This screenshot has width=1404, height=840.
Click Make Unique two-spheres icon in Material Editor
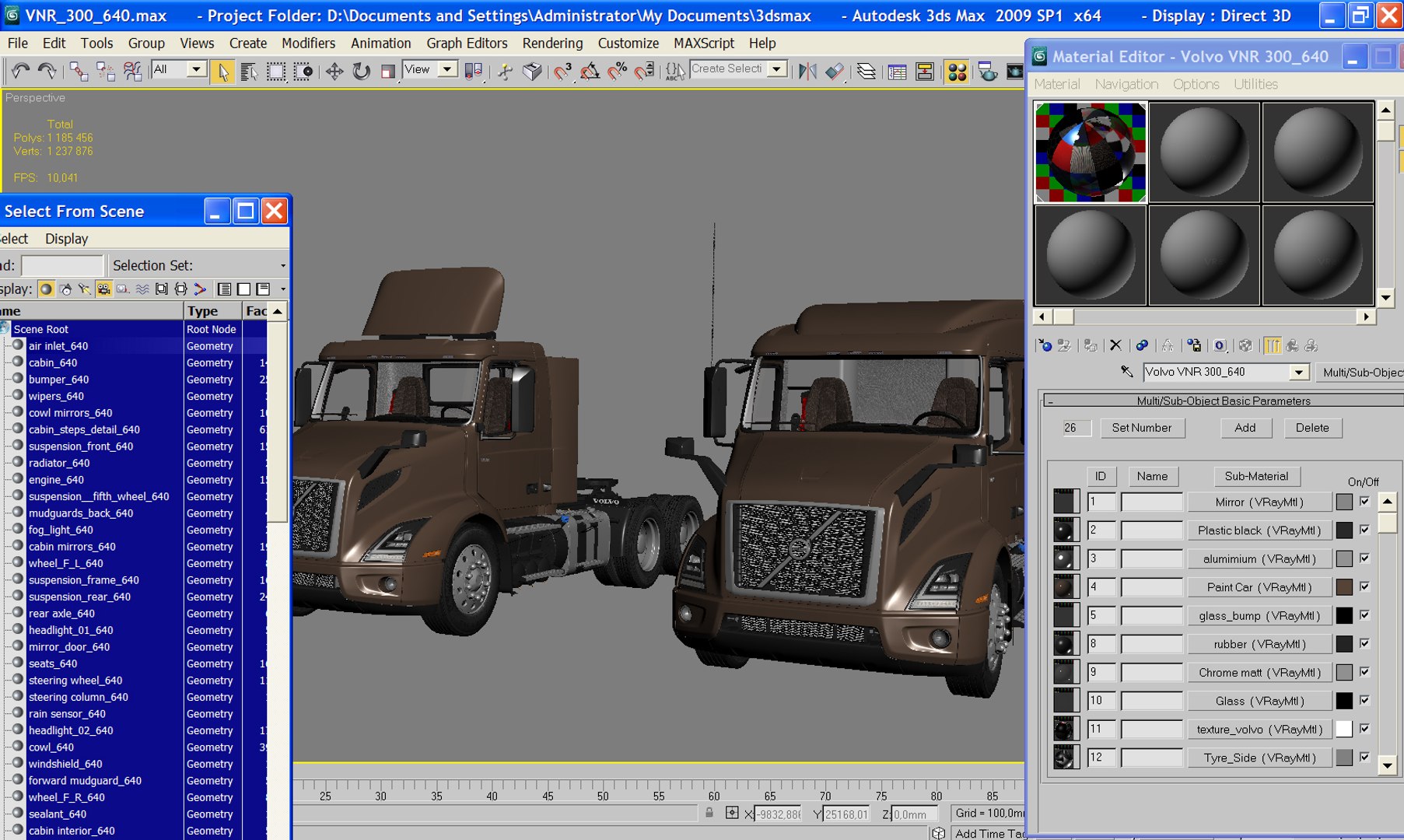click(1142, 345)
